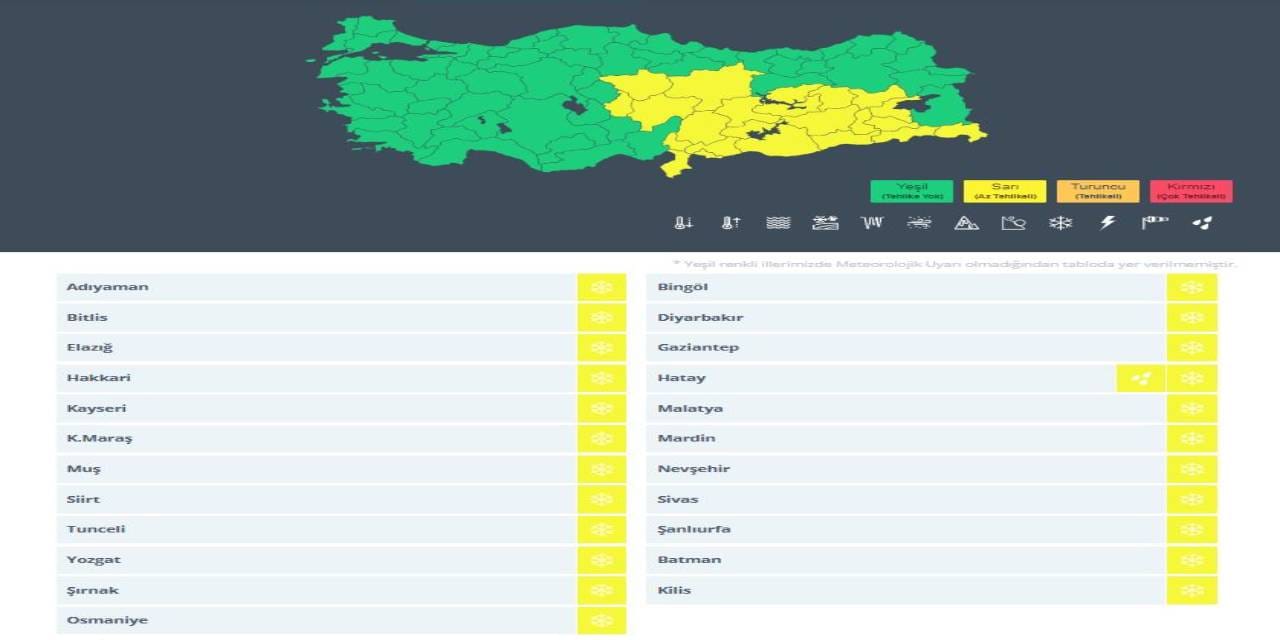This screenshot has height=640, width=1280.
Task: Open the flood warning icon
Action: pos(824,222)
